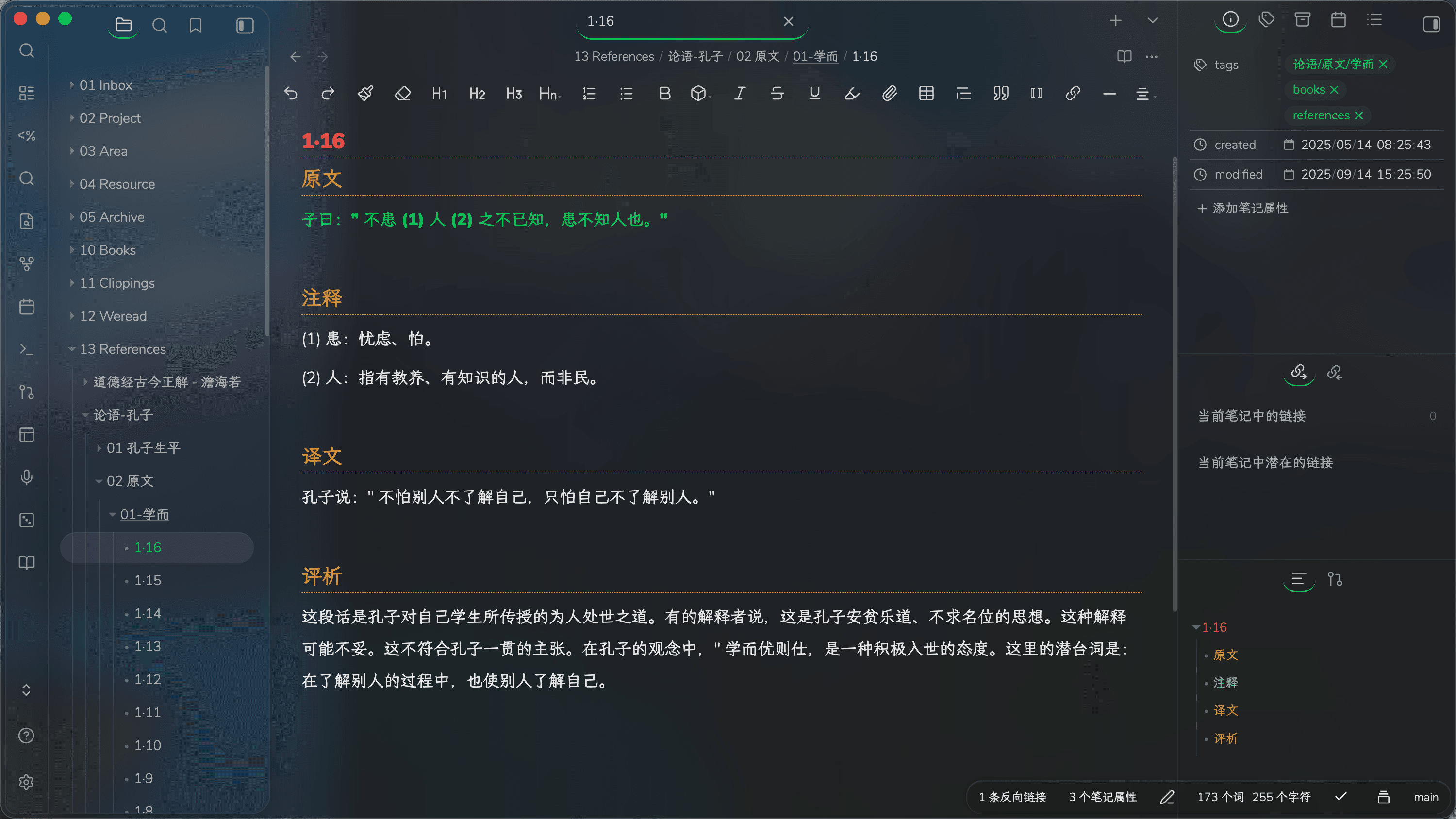
Task: Apply the H1 heading format
Action: [440, 93]
